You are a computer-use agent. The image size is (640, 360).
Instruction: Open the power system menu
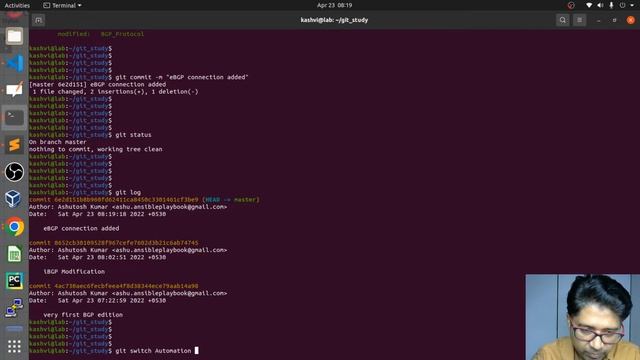pyautogui.click(x=622, y=5)
